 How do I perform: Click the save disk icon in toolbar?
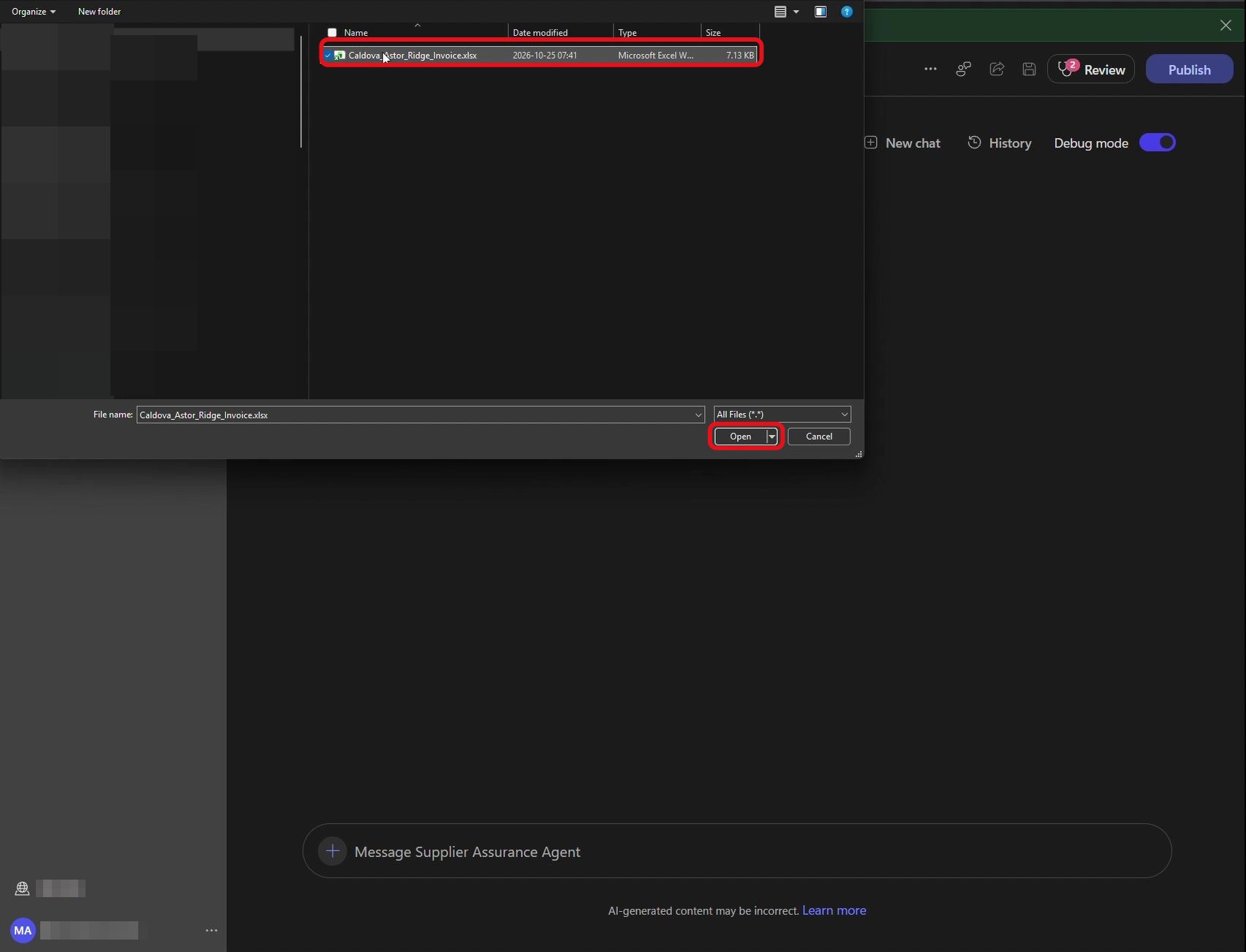click(1029, 69)
